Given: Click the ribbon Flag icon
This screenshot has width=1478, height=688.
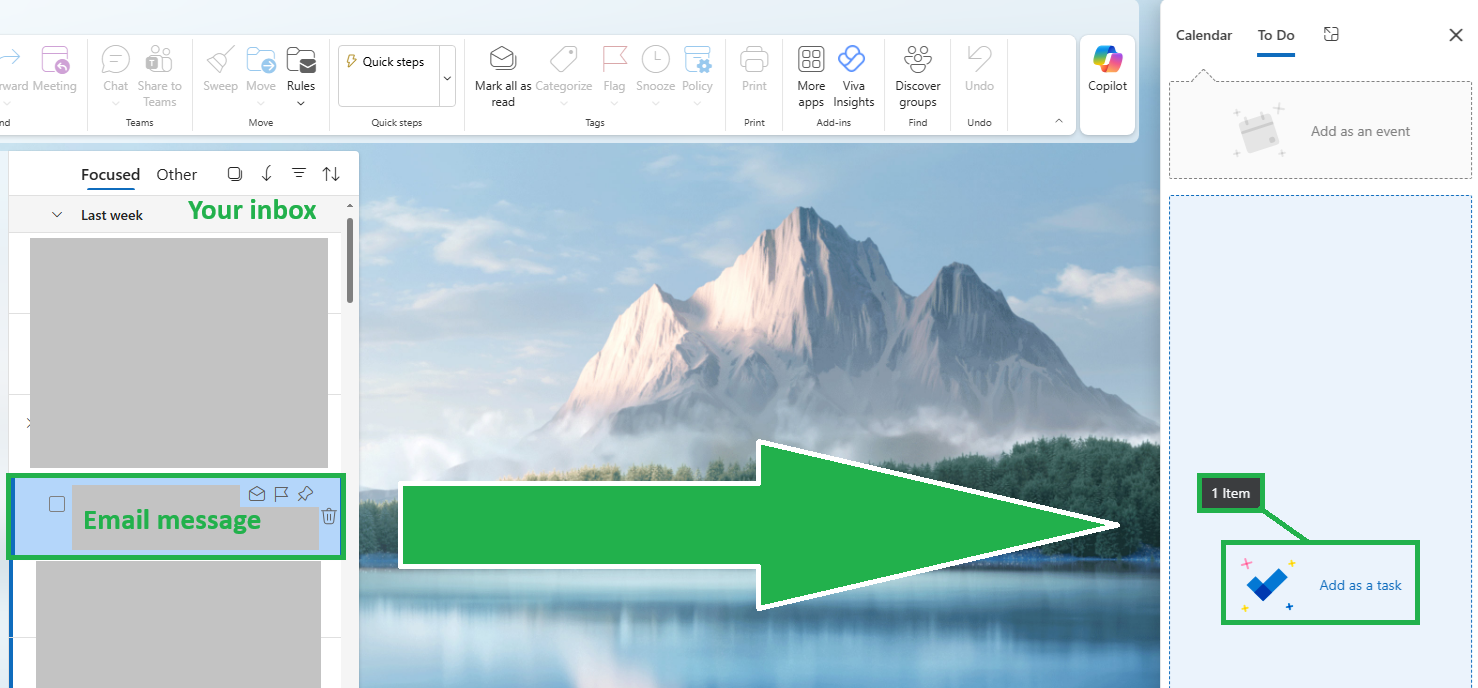Looking at the screenshot, I should (x=614, y=60).
